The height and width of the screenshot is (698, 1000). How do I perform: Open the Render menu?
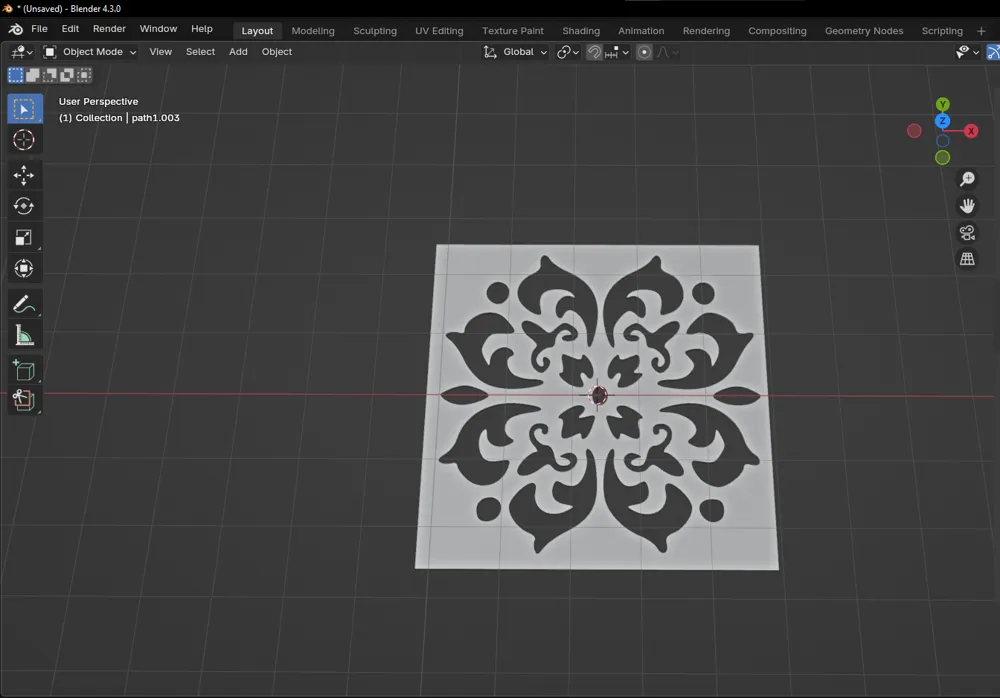(109, 29)
